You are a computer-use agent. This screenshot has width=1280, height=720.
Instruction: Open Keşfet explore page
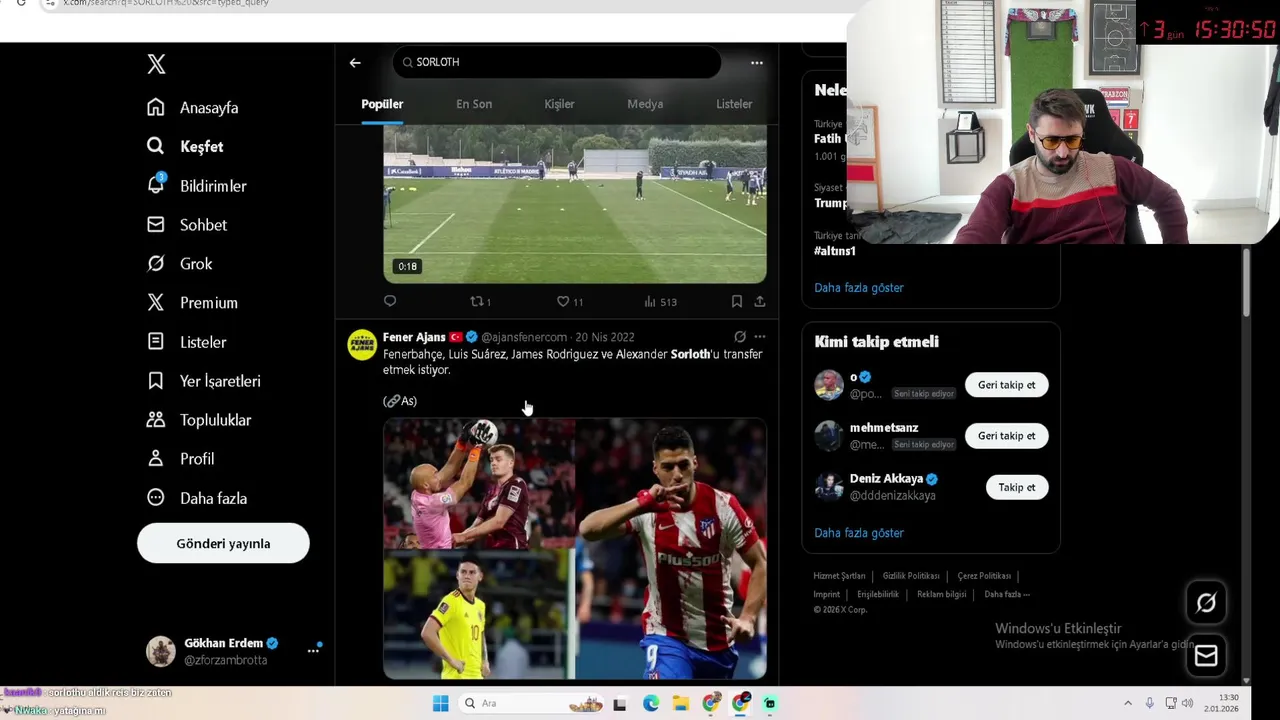185,147
